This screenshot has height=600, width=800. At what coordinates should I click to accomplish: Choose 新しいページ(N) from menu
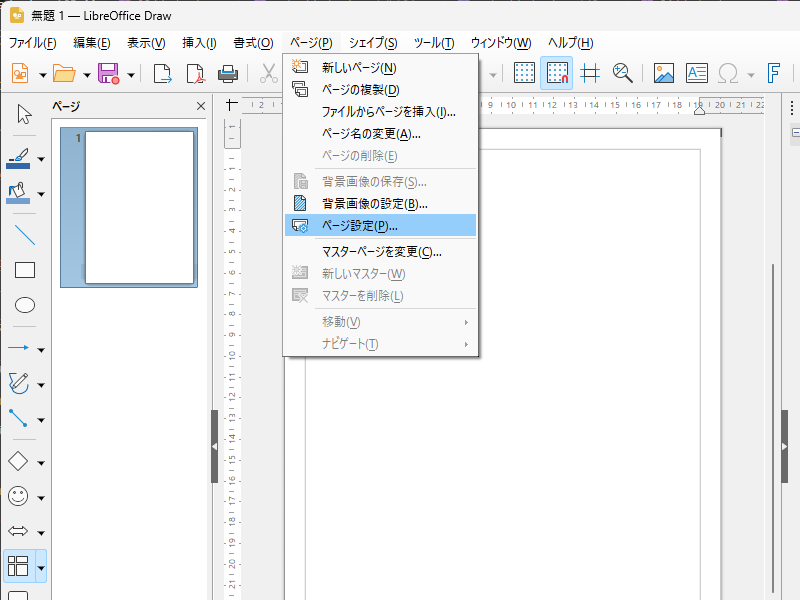click(381, 68)
